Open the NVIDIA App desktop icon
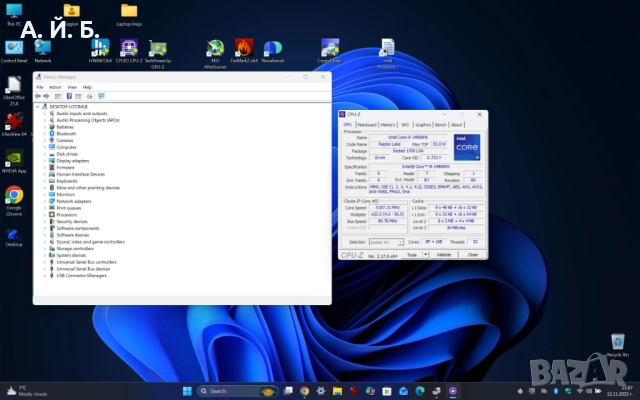This screenshot has width=640, height=400. click(14, 160)
